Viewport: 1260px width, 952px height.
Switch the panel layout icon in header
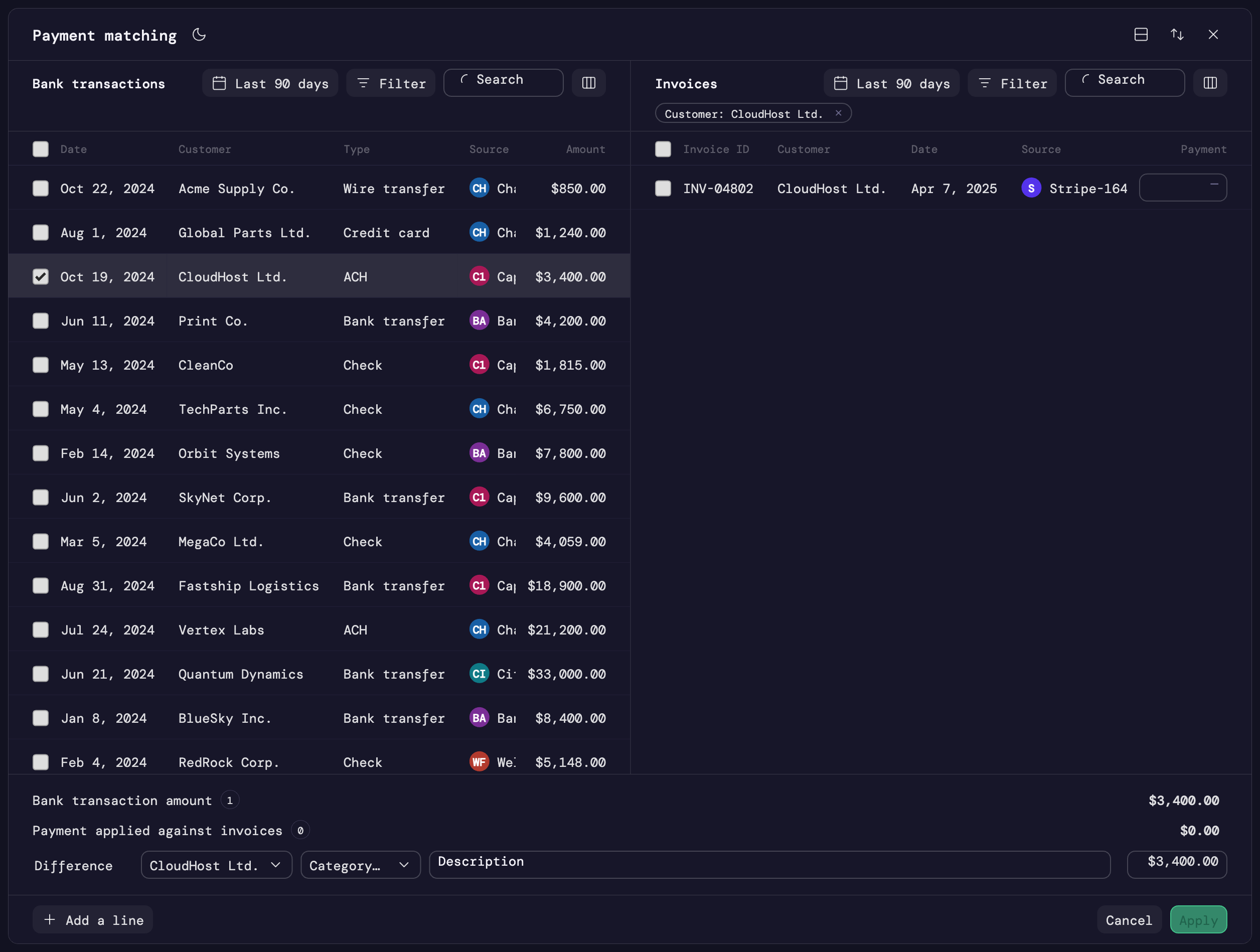point(1141,35)
